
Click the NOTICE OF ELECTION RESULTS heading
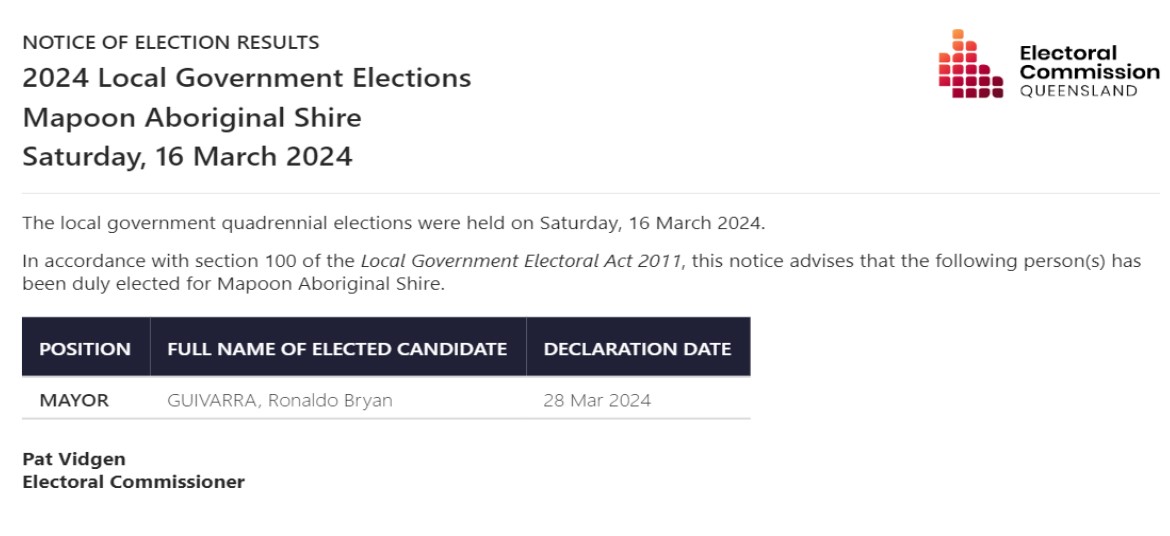click(171, 43)
